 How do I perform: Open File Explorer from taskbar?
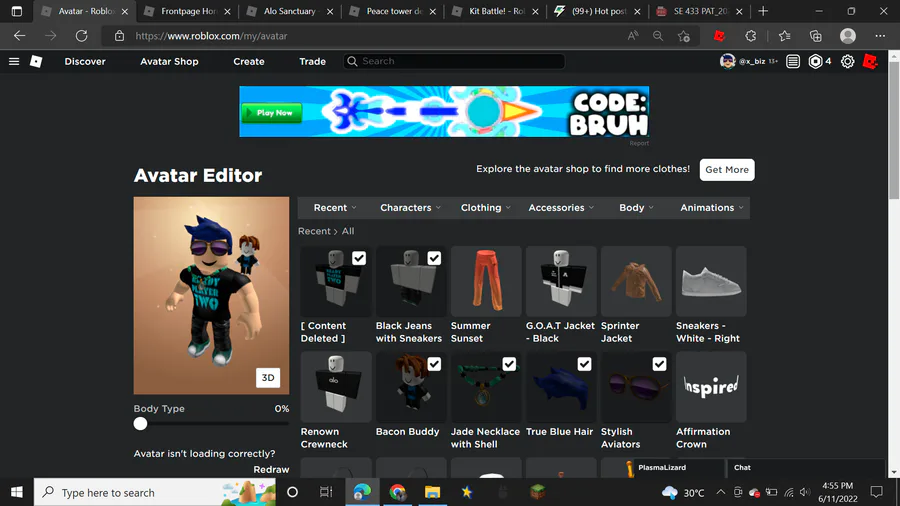click(432, 492)
